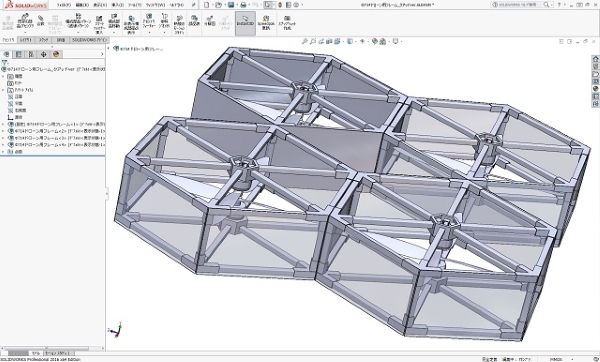Expand the Mates folder at tree bottom
This screenshot has height=362, width=600.
coord(3,152)
